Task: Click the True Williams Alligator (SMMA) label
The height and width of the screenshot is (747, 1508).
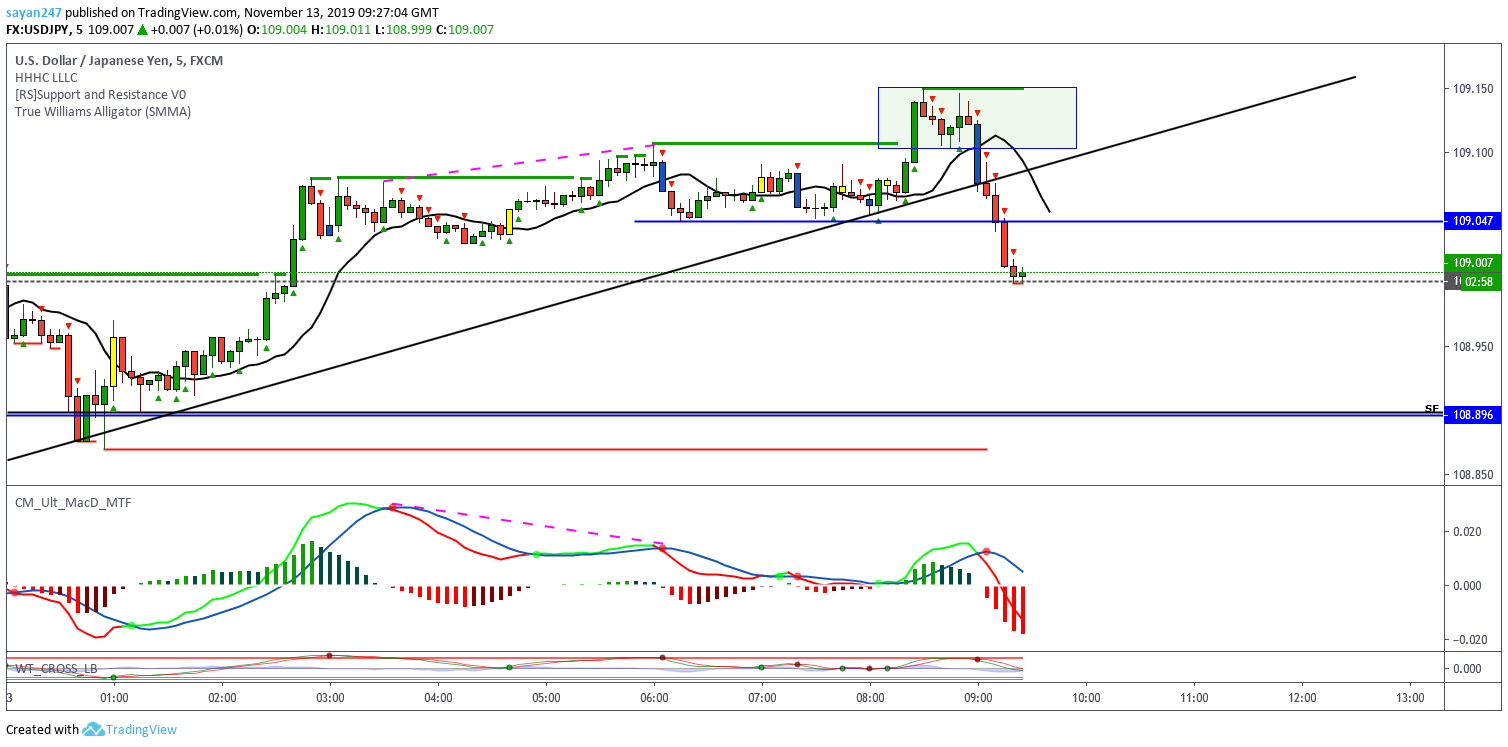Action: (x=102, y=111)
